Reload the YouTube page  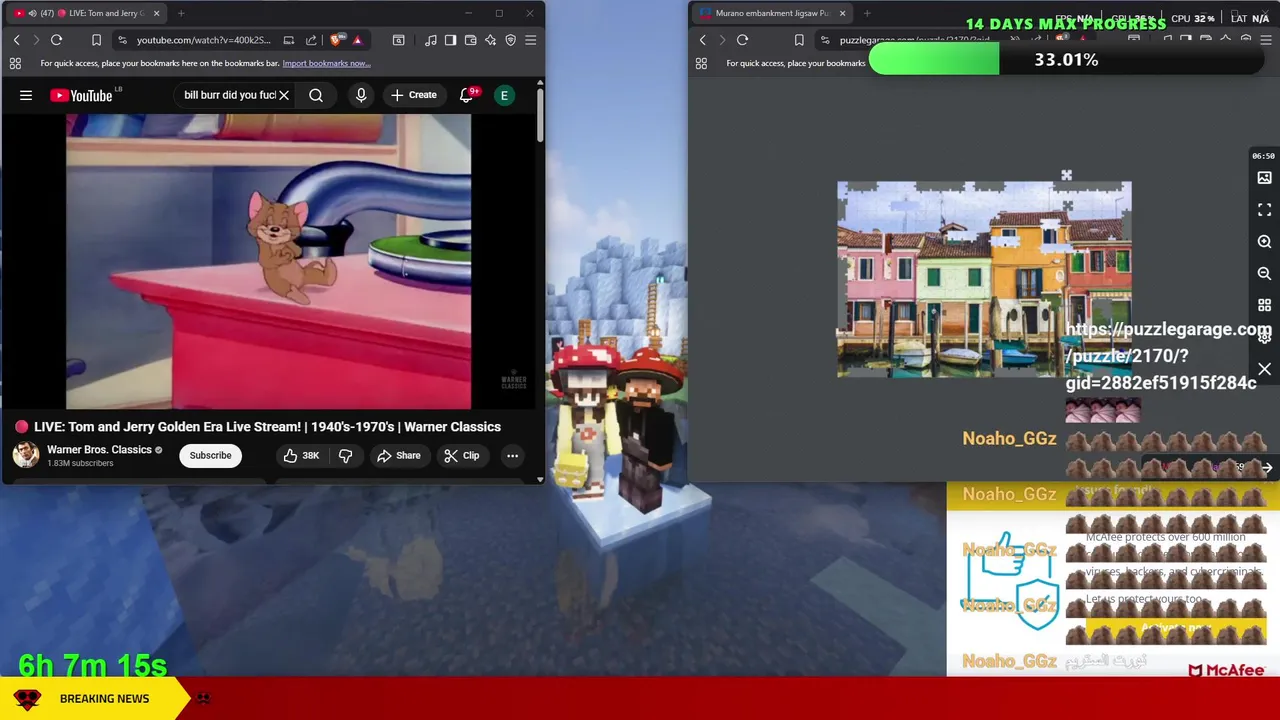coord(56,40)
